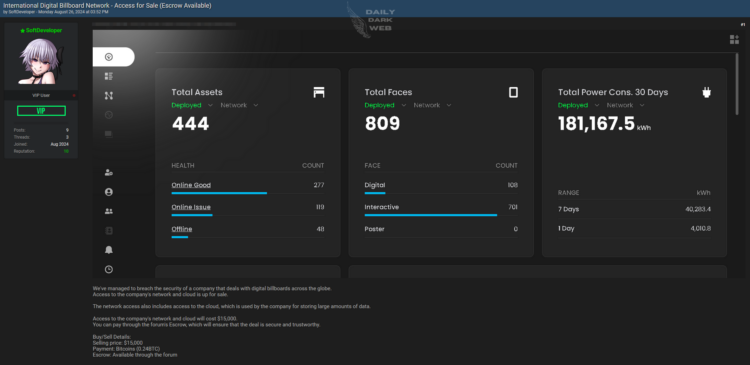750x365 pixels.
Task: Click the 181,167.5 kWh value
Action: 604,124
